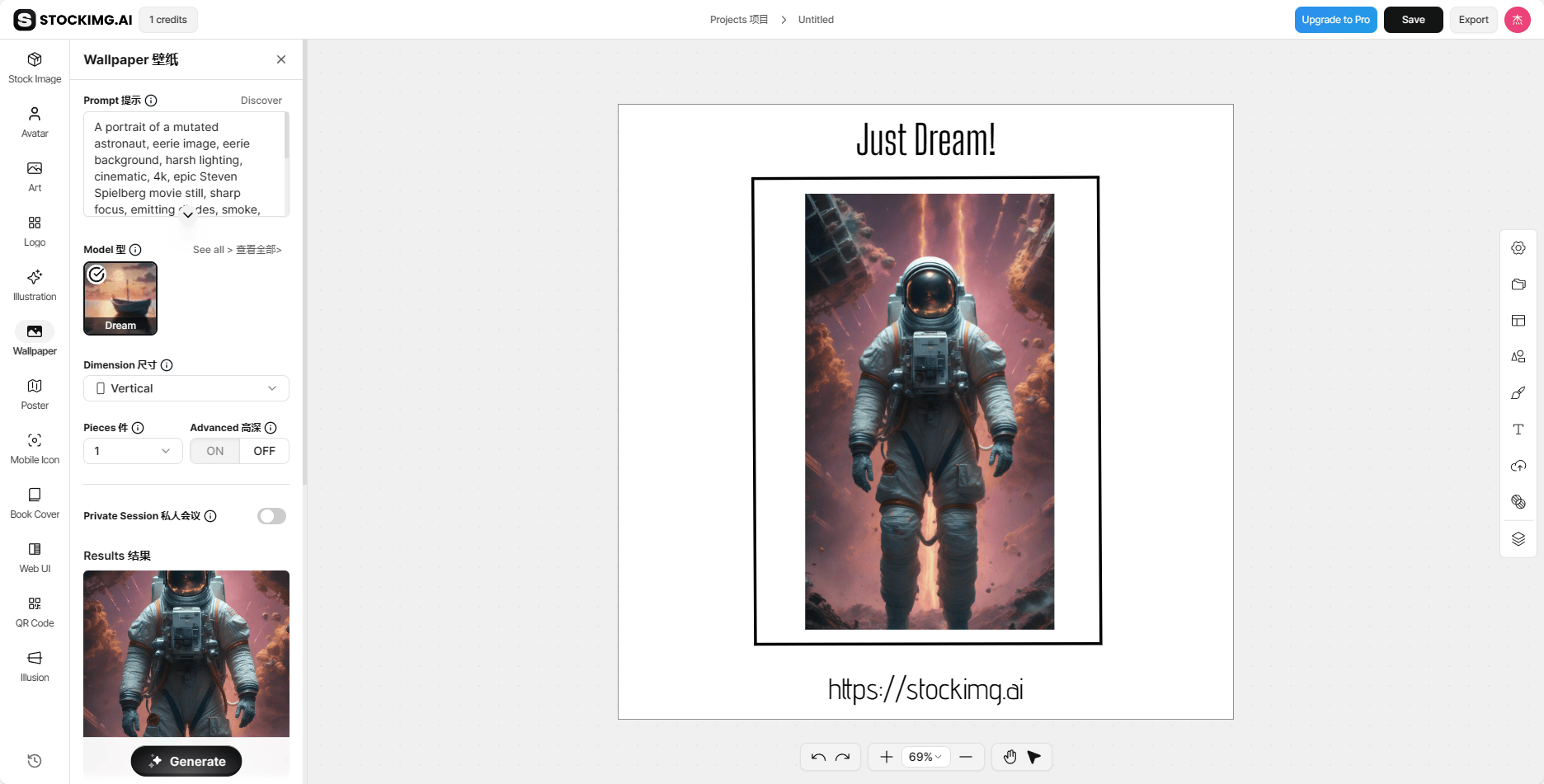Click the image upload icon on the right
Screen dimensions: 1544x784
(x=1518, y=465)
